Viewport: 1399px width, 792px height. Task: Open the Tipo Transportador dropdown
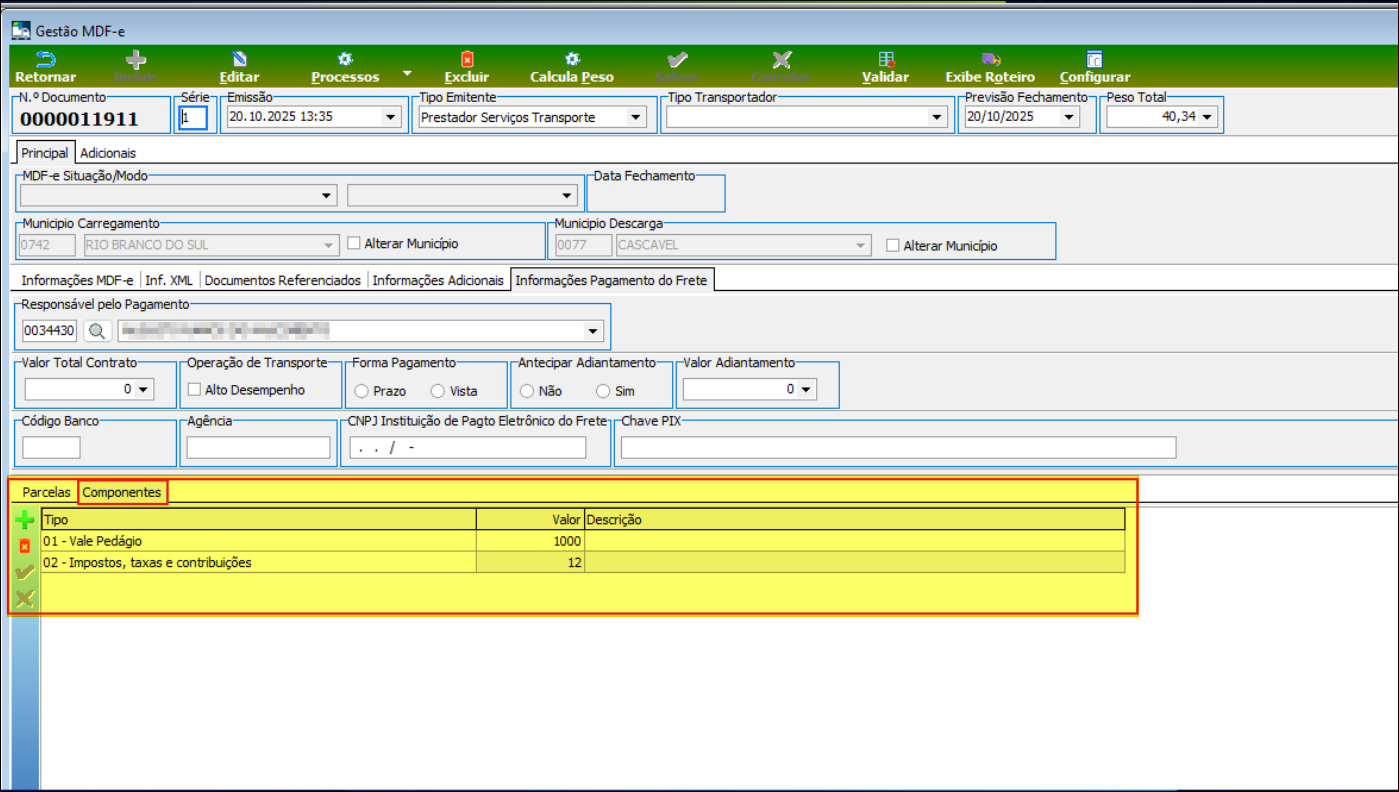936,117
